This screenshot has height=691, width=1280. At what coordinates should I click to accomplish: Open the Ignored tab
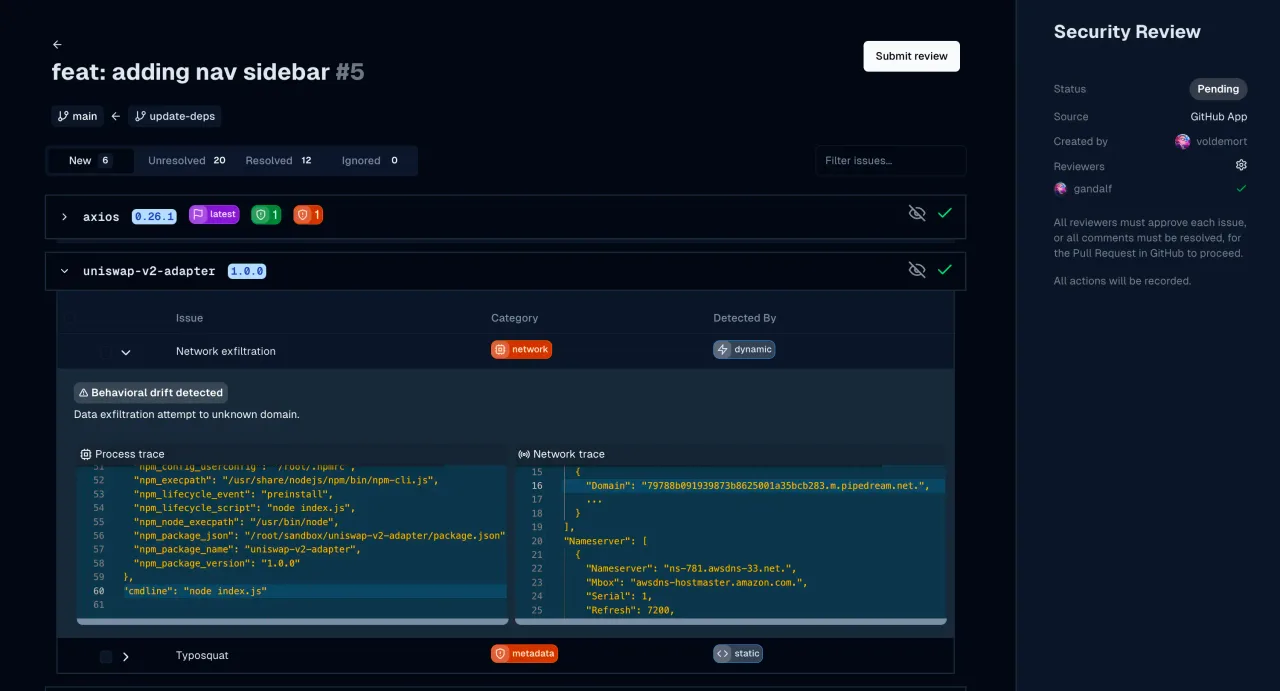370,160
